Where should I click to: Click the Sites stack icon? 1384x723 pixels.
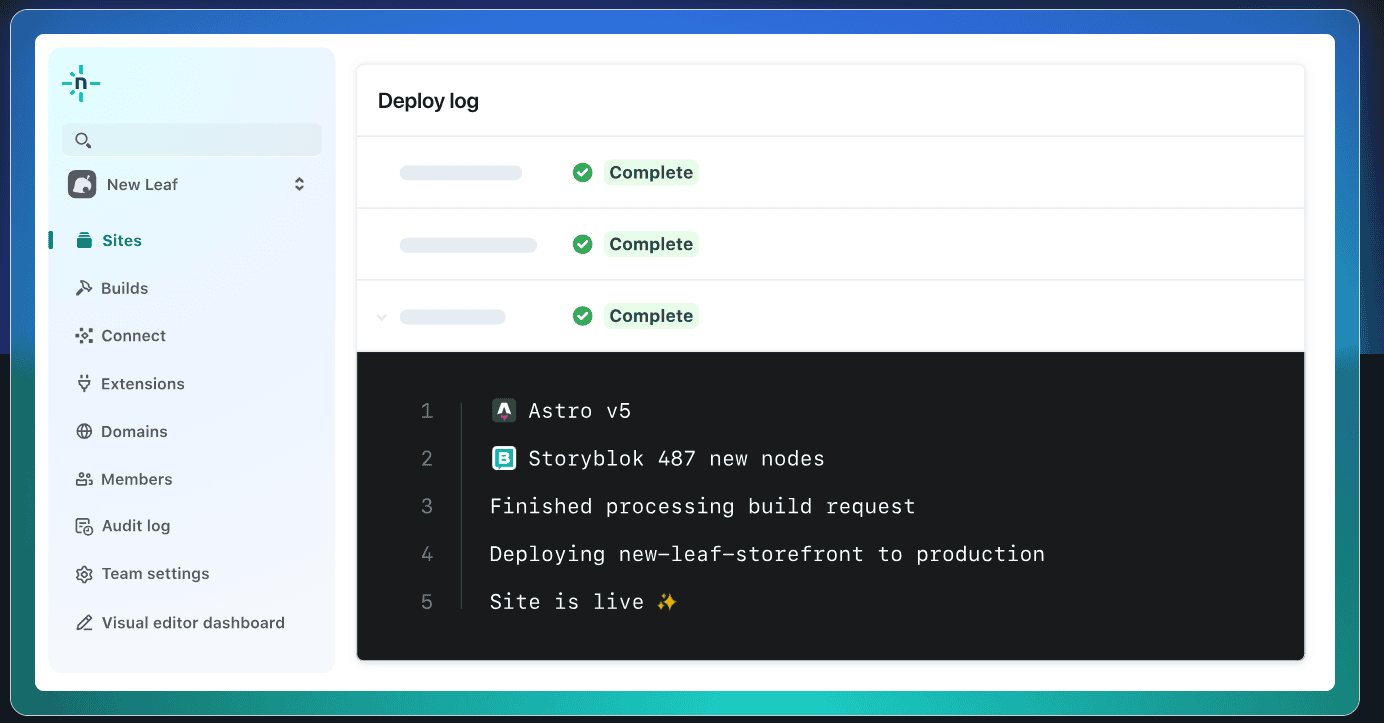(84, 240)
